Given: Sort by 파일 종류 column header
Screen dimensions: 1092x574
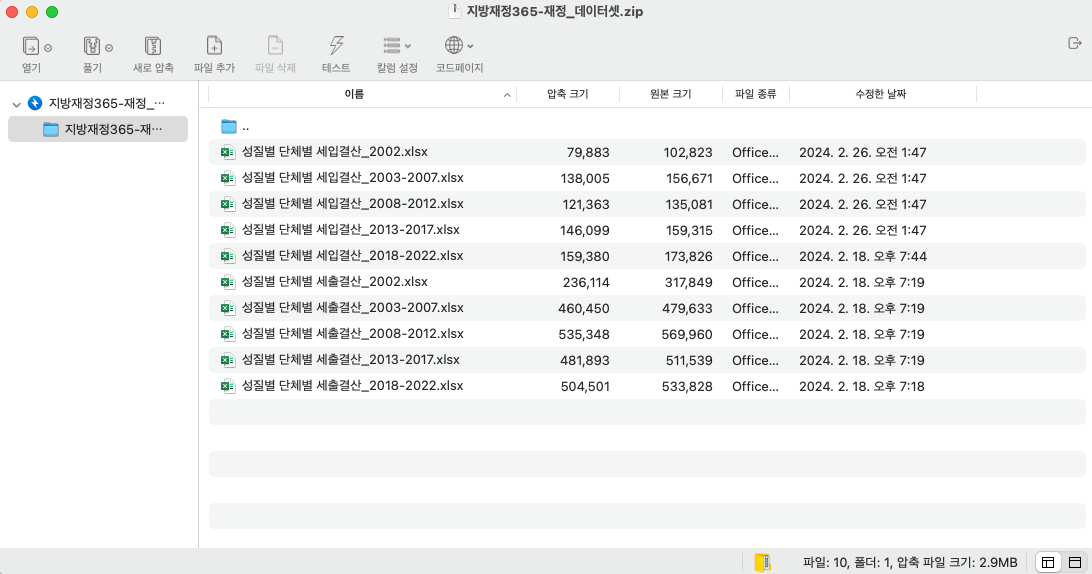Looking at the screenshot, I should 755,94.
